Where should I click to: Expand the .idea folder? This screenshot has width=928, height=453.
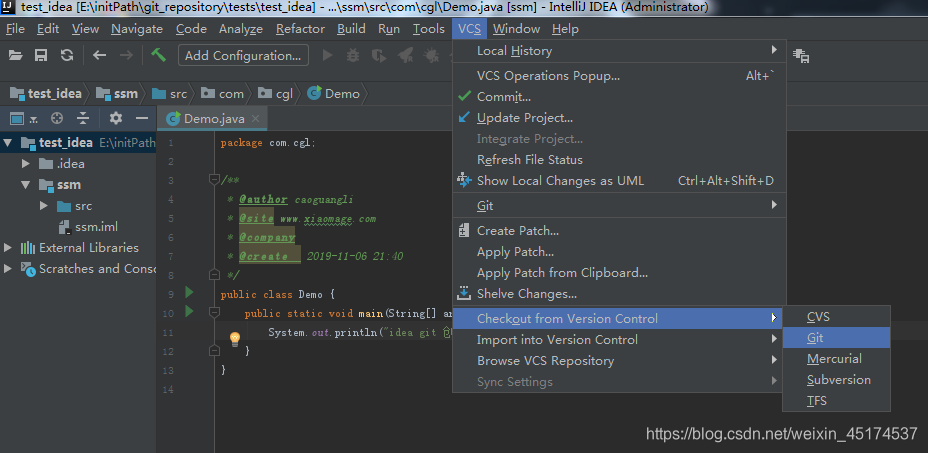click(x=26, y=163)
